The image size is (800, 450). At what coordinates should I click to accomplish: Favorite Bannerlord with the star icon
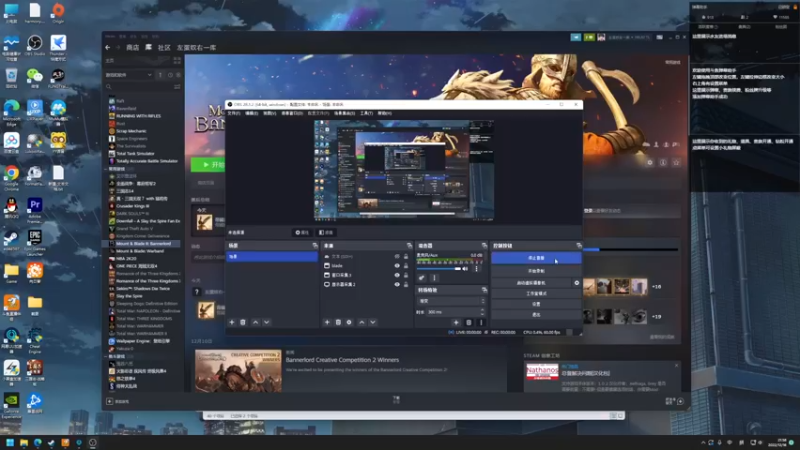tap(677, 163)
